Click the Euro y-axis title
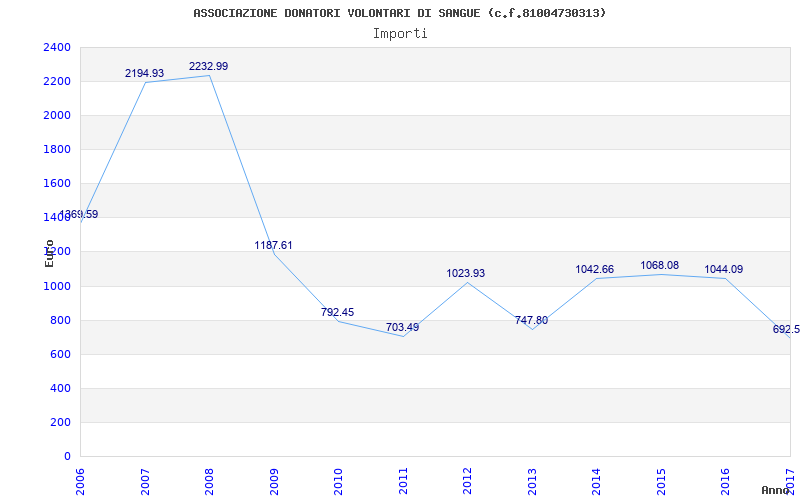The image size is (800, 500). click(x=49, y=253)
